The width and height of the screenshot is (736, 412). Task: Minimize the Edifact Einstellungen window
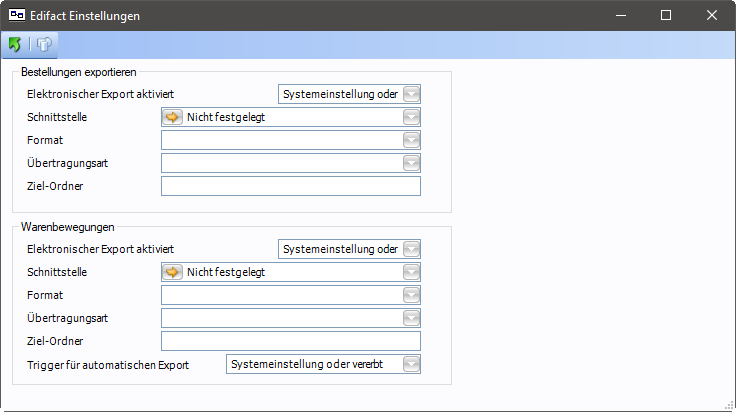pyautogui.click(x=620, y=16)
